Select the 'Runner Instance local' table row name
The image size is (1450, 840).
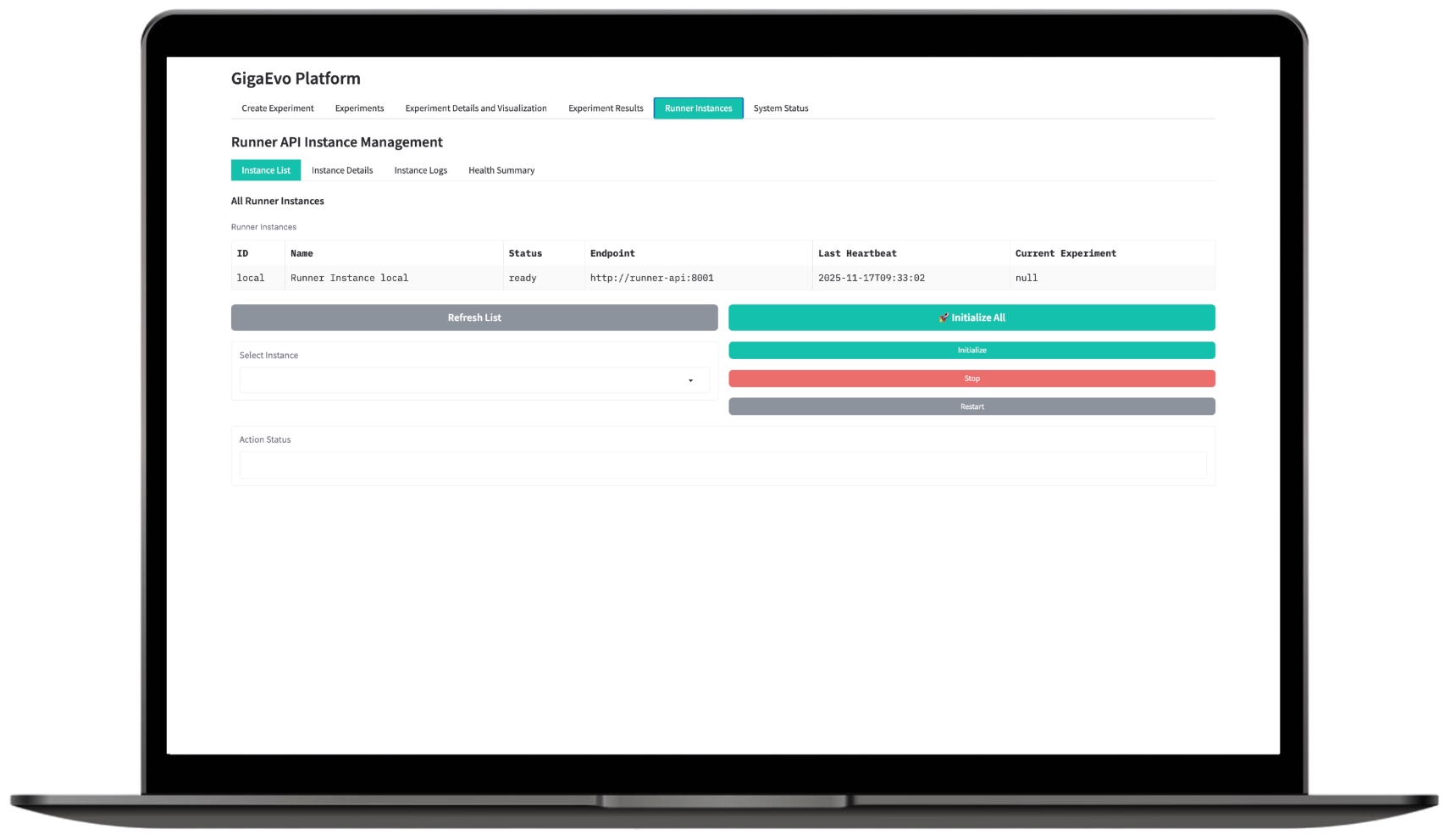349,278
